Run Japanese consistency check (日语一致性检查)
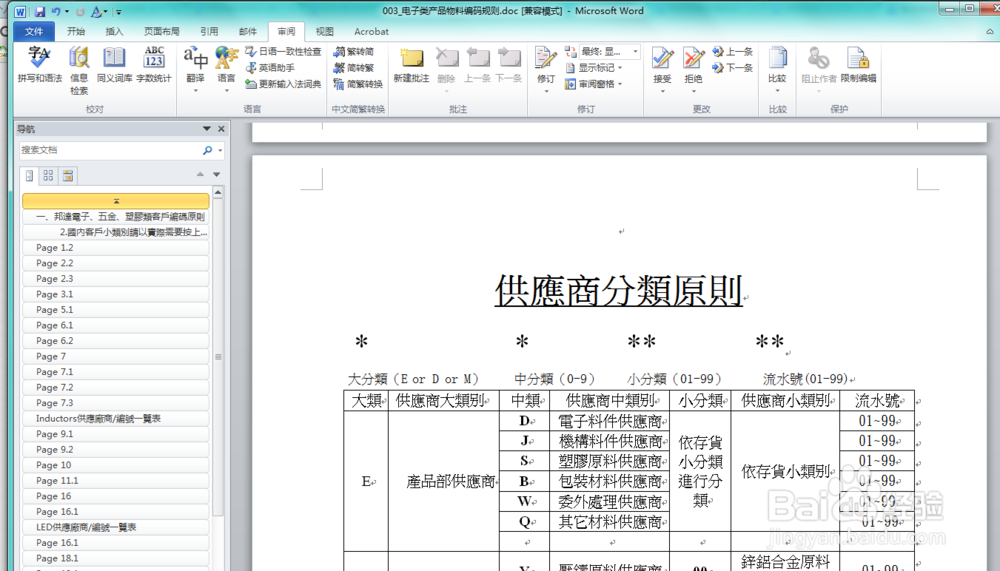The image size is (1000, 571). (x=283, y=51)
